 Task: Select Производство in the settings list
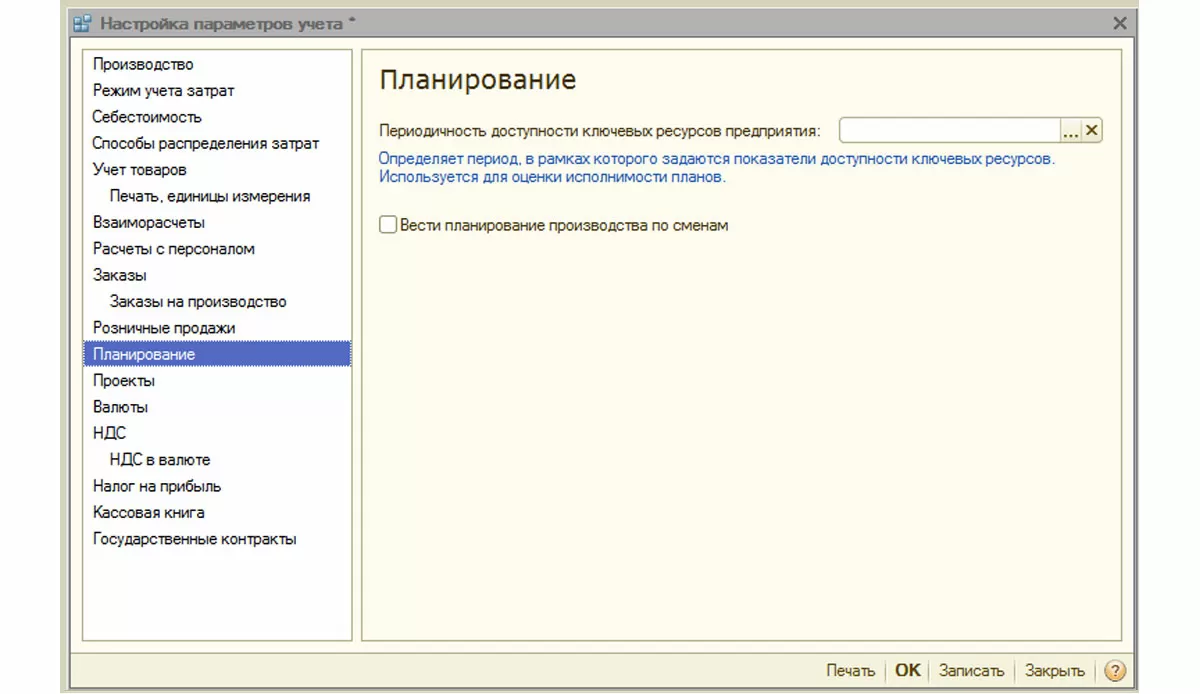coord(143,65)
